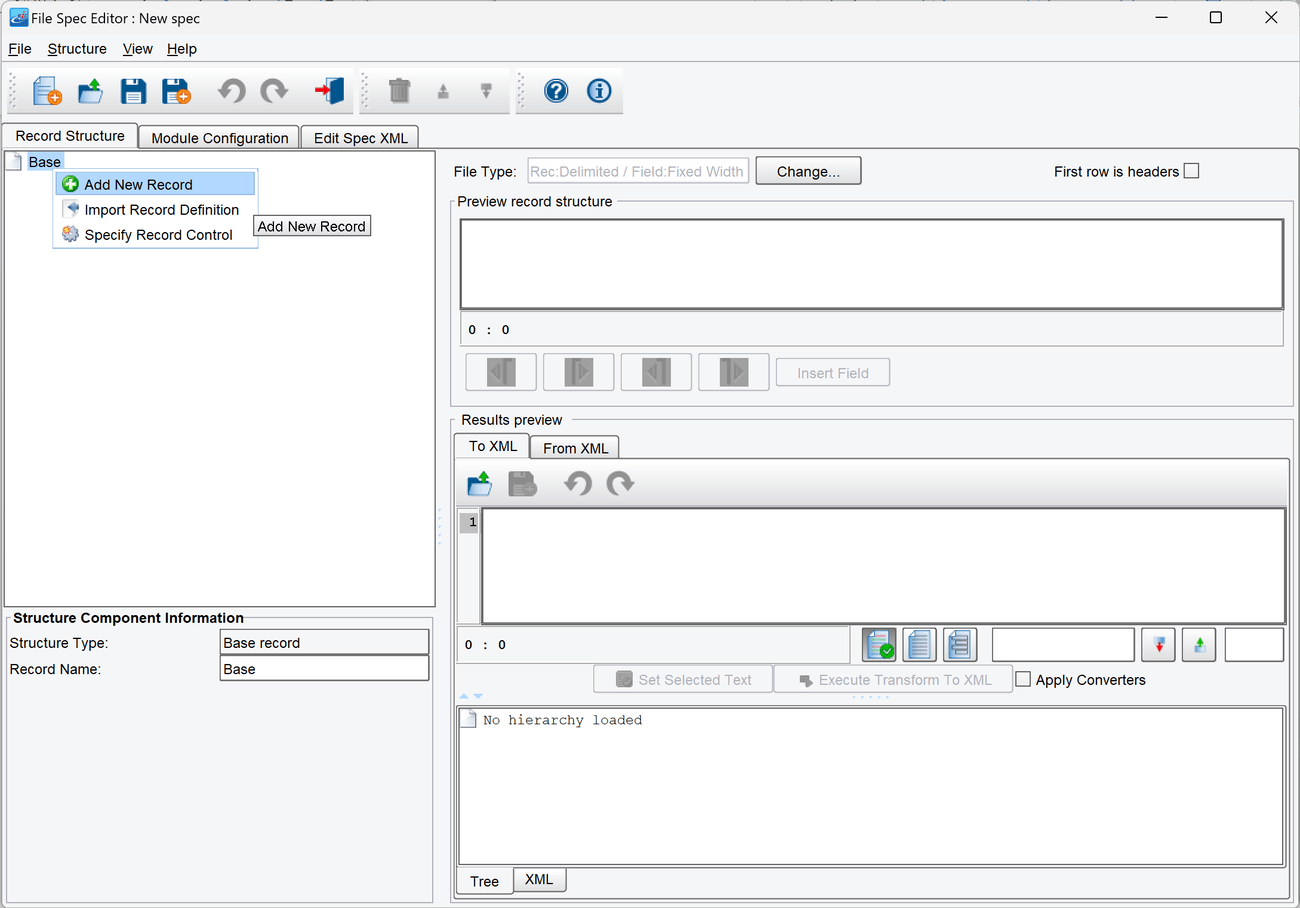Image resolution: width=1300 pixels, height=908 pixels.
Task: Click the Change... file type button
Action: click(x=808, y=171)
